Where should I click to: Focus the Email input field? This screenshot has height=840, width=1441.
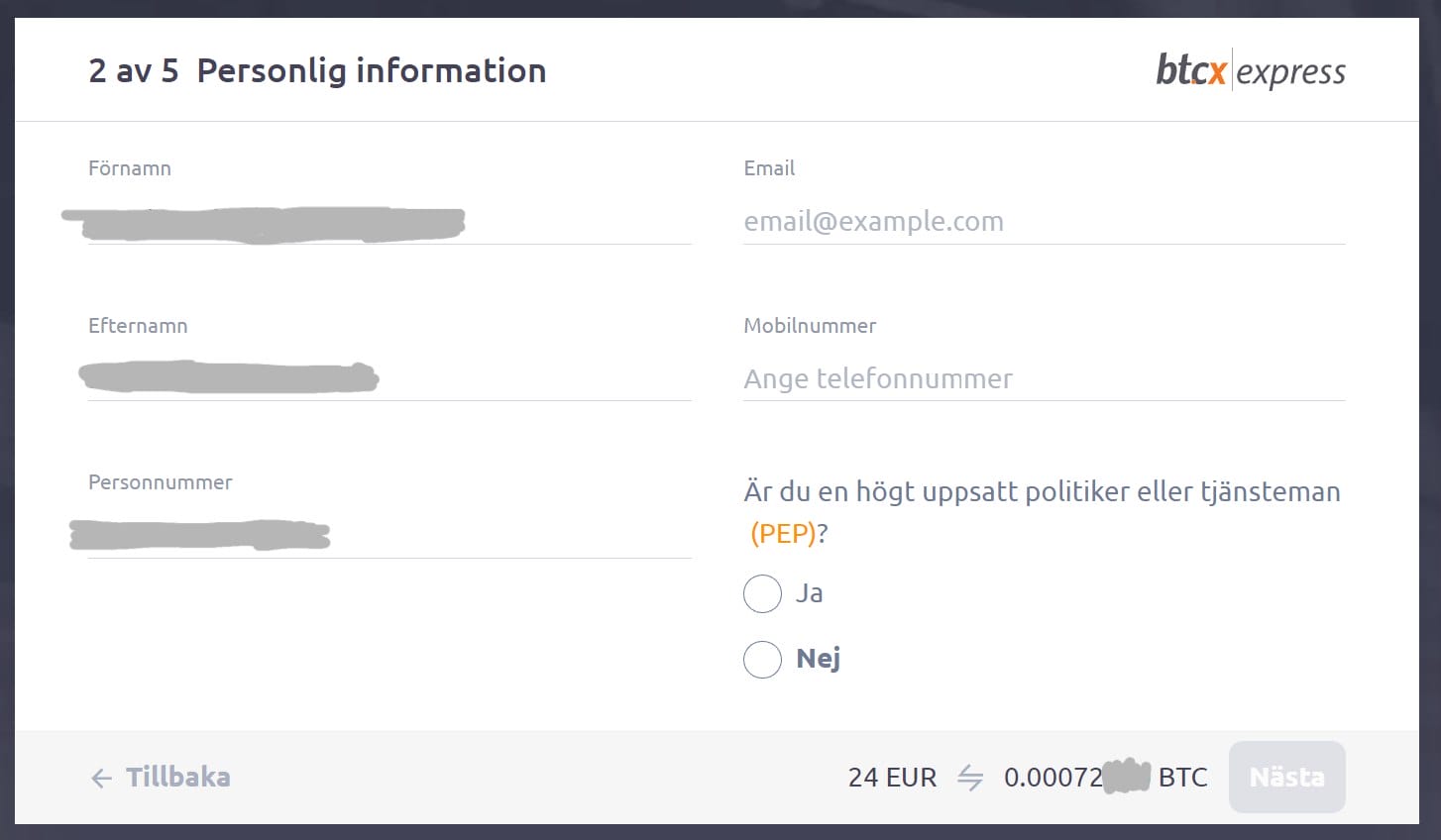[1044, 221]
